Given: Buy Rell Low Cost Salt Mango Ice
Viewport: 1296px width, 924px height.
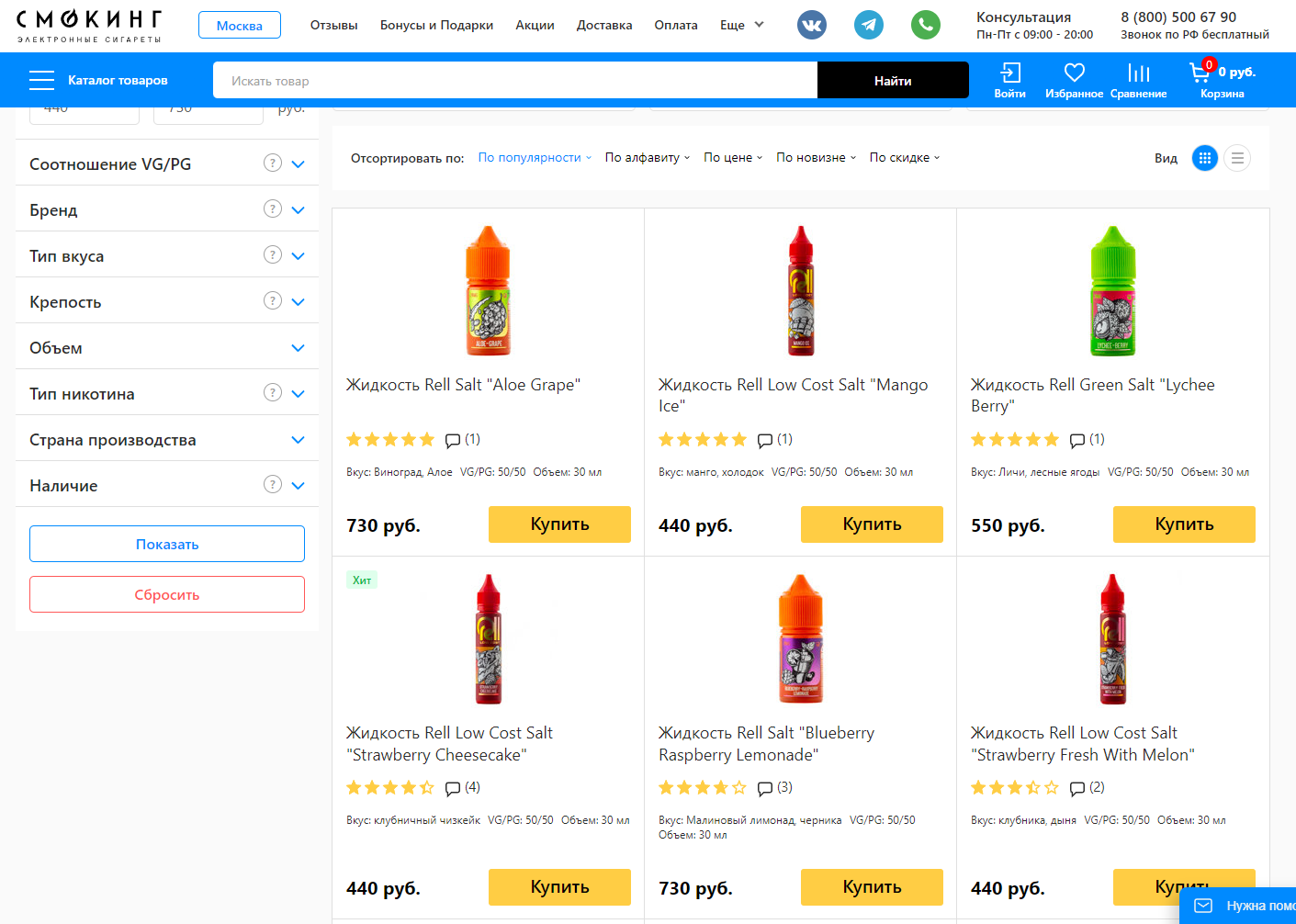Looking at the screenshot, I should [x=872, y=524].
